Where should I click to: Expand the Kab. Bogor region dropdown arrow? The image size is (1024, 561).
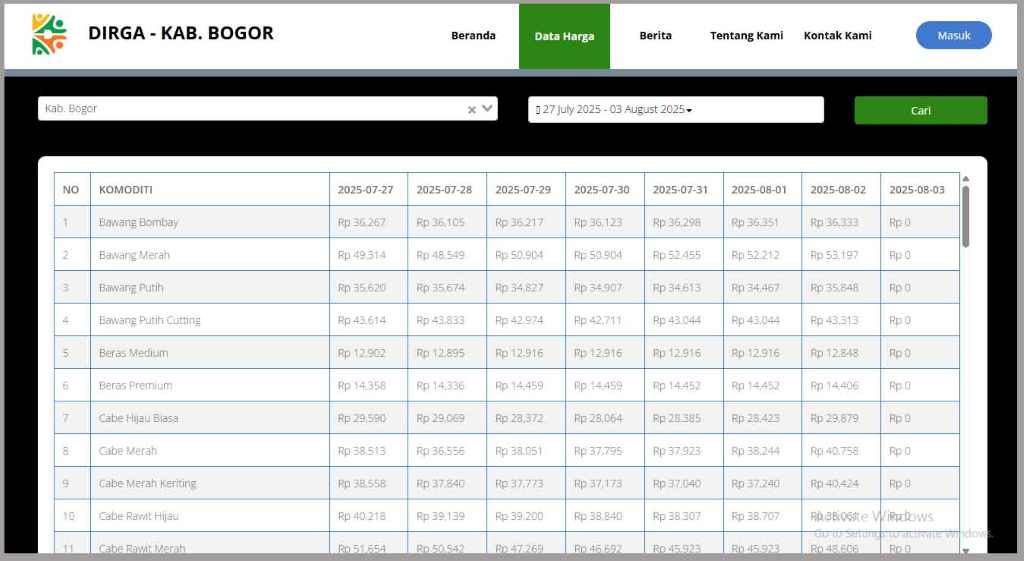487,108
